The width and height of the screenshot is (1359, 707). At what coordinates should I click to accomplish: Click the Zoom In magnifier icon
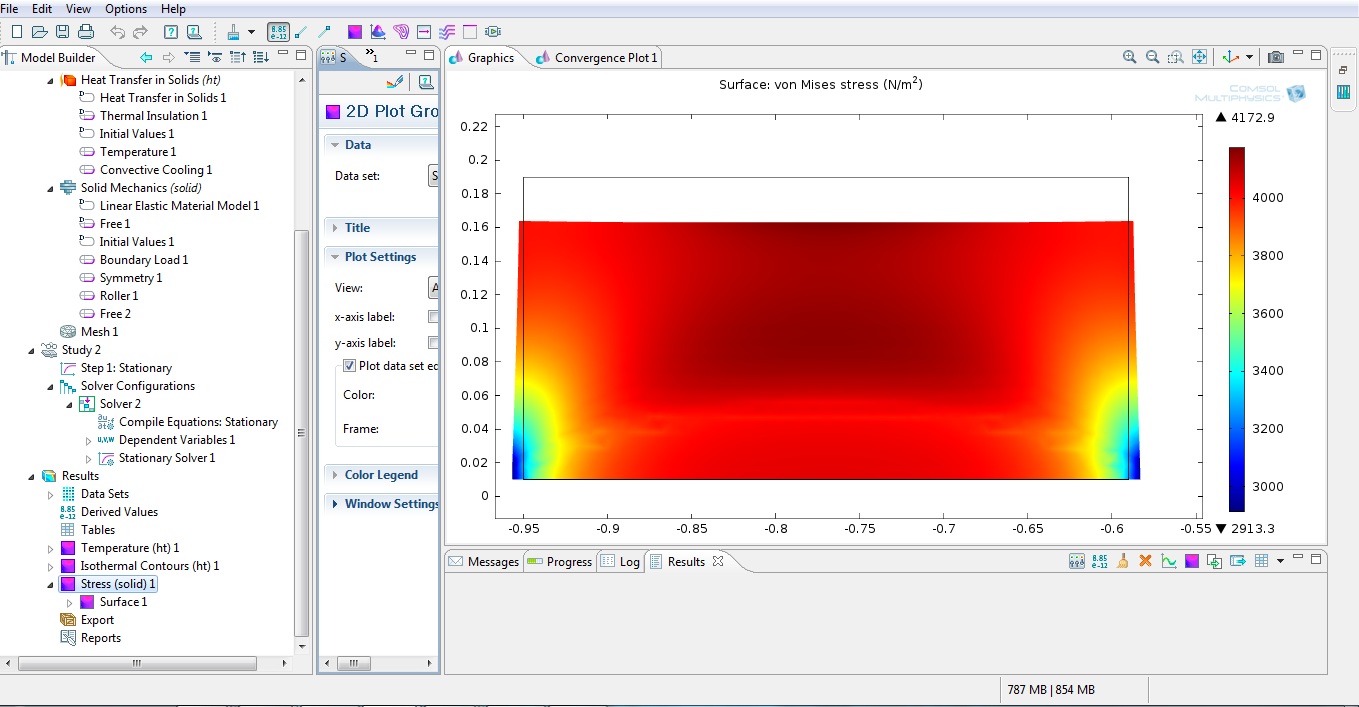click(1129, 57)
